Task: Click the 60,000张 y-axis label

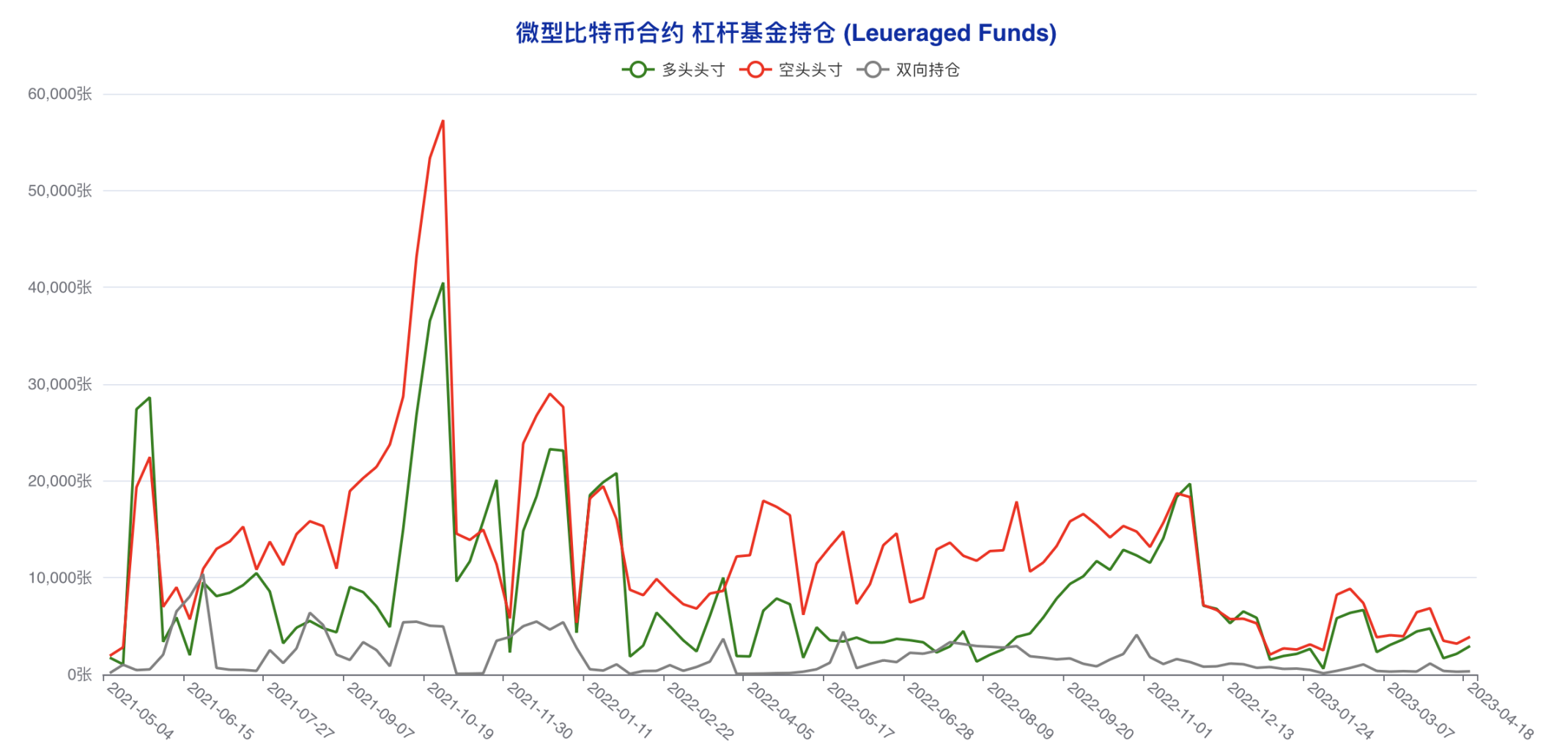Action: pyautogui.click(x=60, y=94)
